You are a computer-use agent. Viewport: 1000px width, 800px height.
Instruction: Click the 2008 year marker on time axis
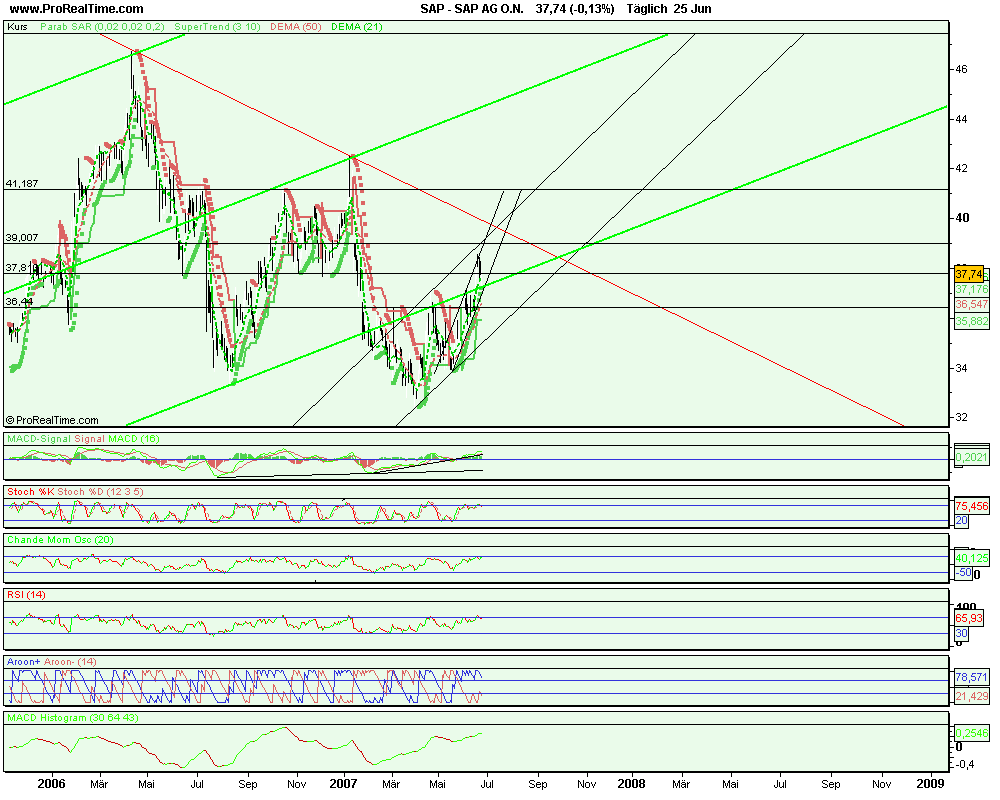click(x=631, y=780)
